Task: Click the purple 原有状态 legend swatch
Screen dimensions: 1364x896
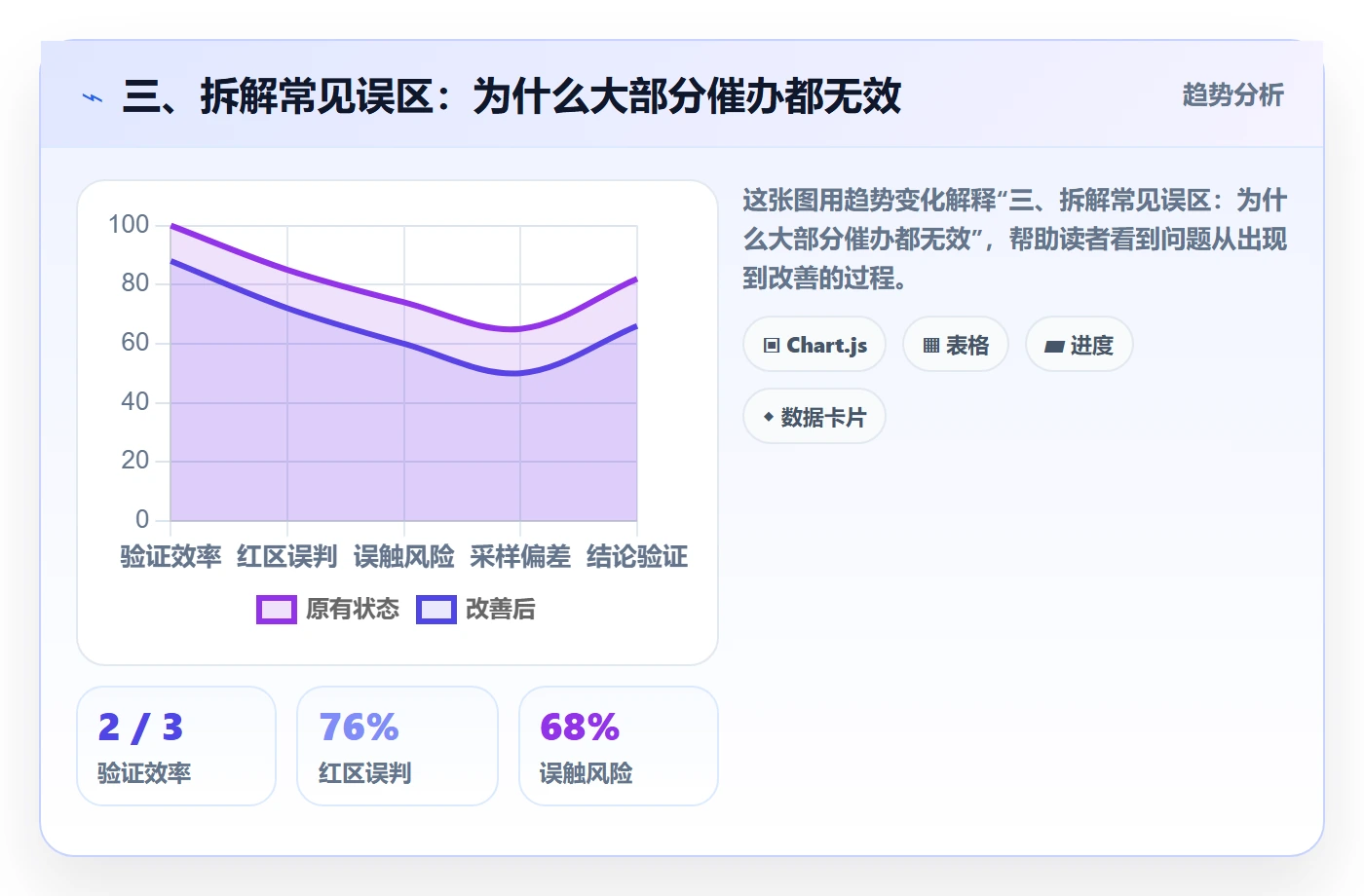Action: coord(277,610)
